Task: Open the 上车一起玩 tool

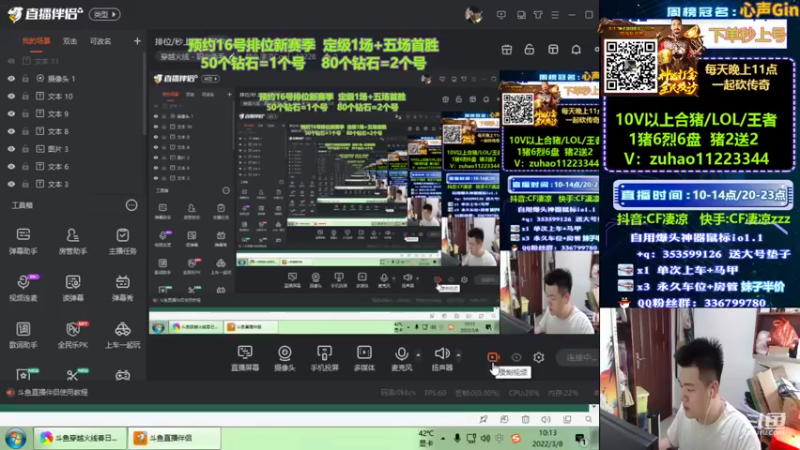Action: click(x=122, y=334)
